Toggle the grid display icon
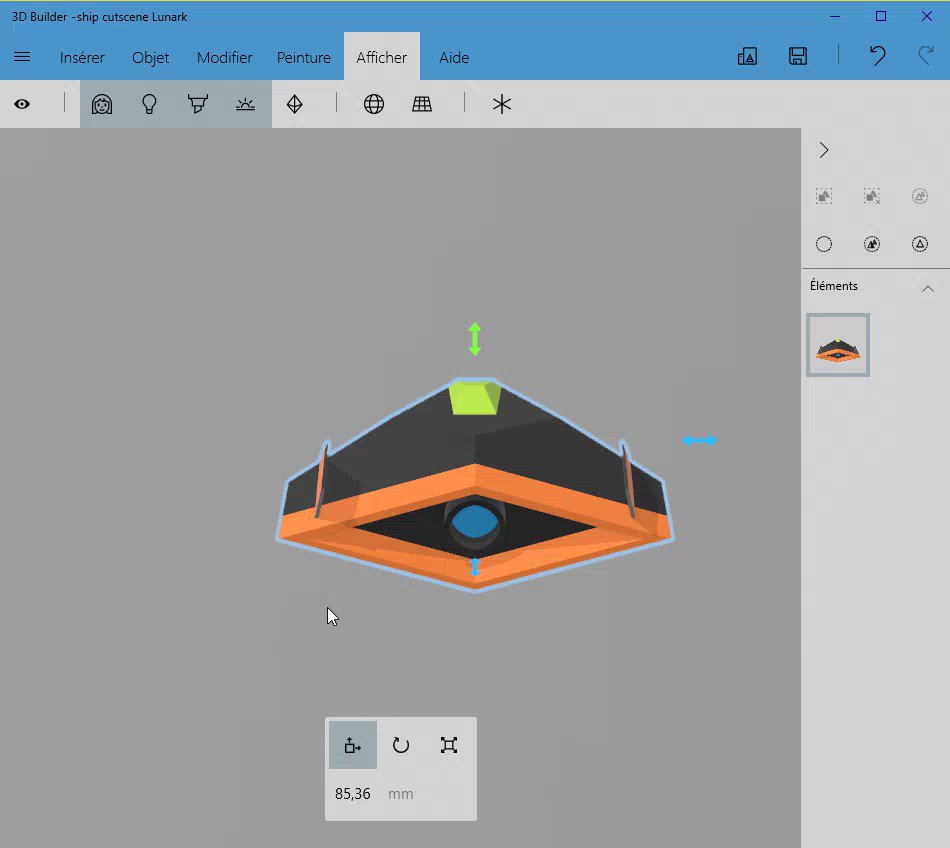 (x=422, y=104)
